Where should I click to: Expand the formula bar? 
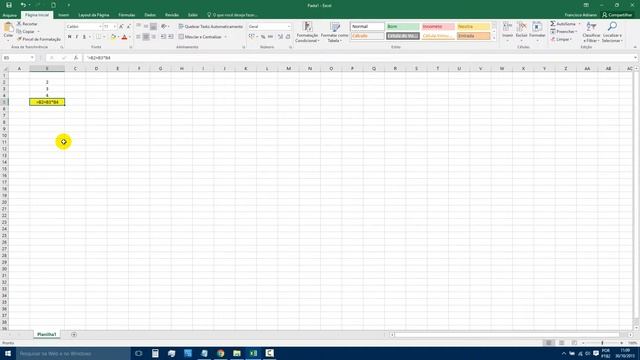pyautogui.click(x=635, y=58)
